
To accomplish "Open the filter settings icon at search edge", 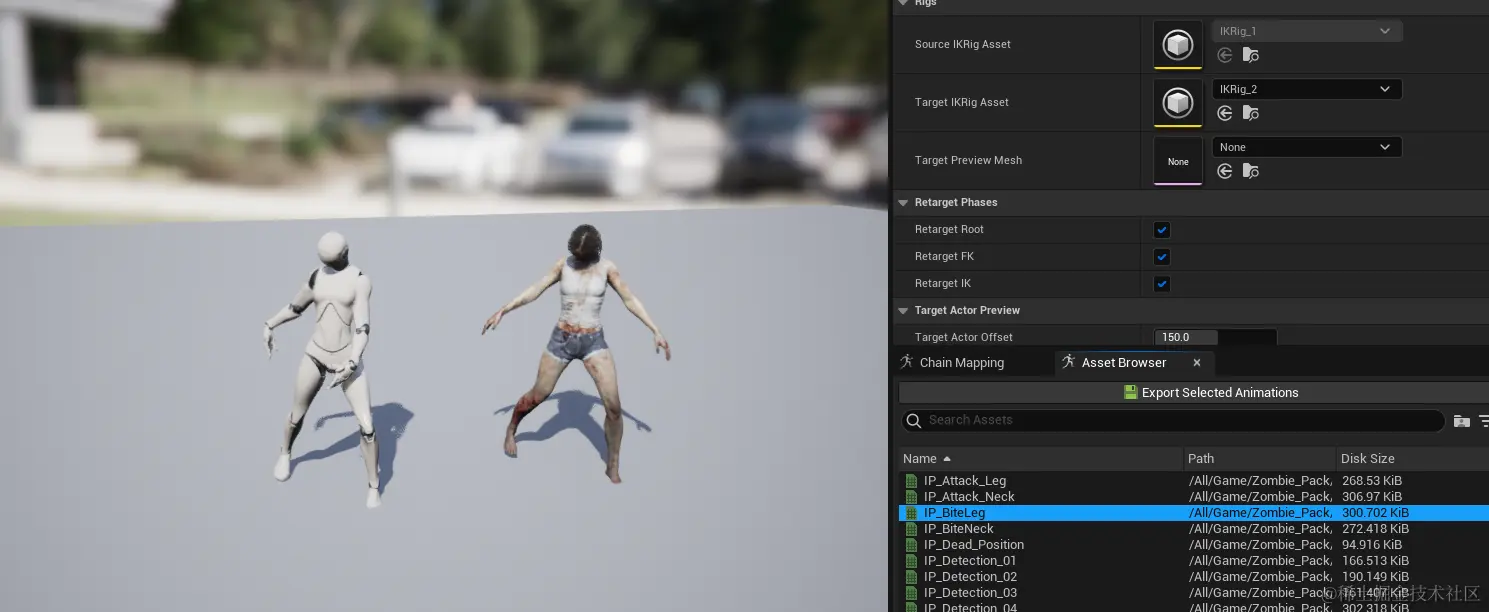I will (x=1483, y=421).
